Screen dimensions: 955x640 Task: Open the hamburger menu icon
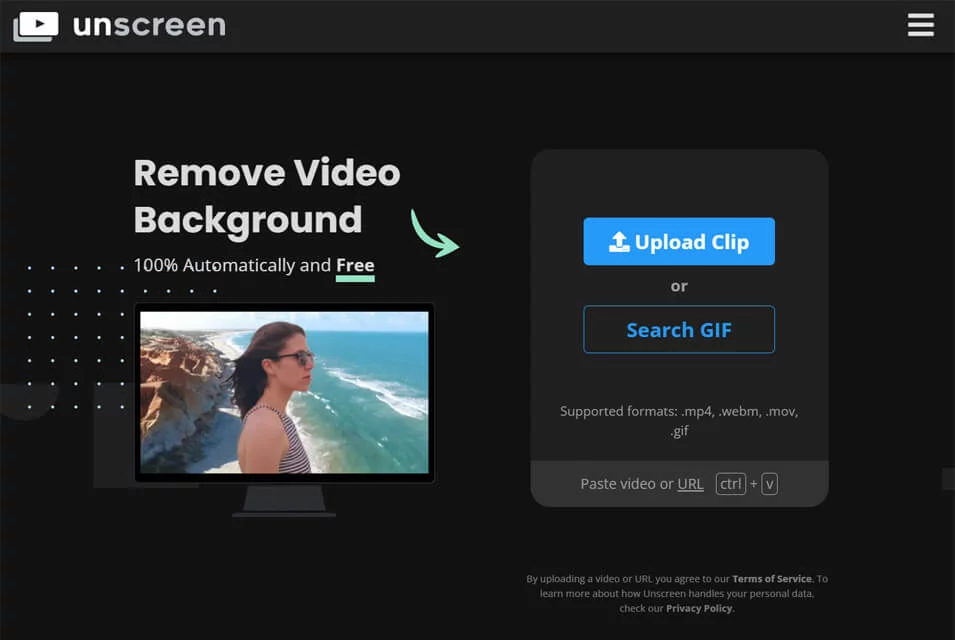pyautogui.click(x=920, y=25)
